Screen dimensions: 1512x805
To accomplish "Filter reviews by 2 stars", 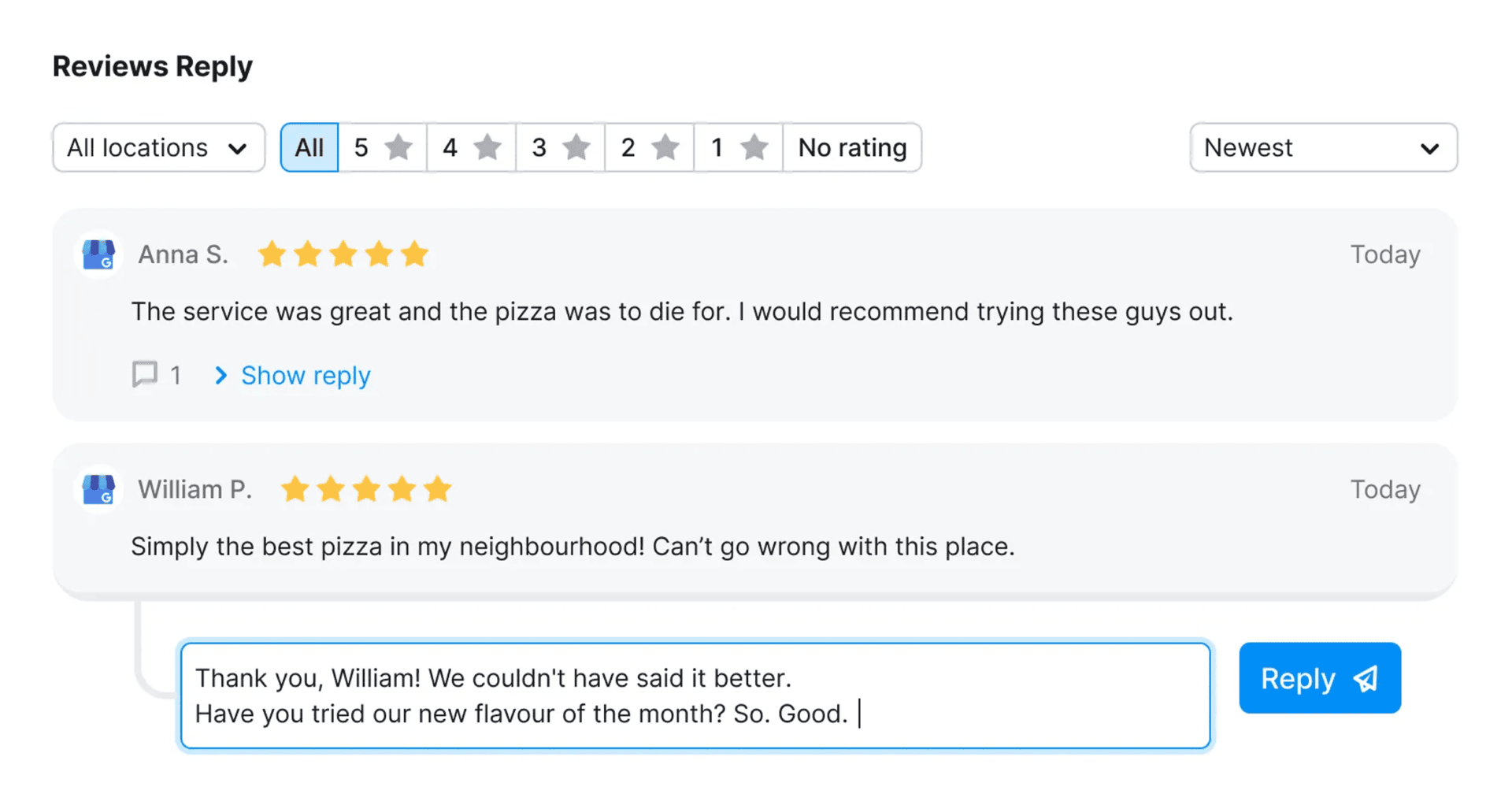I will tap(649, 147).
